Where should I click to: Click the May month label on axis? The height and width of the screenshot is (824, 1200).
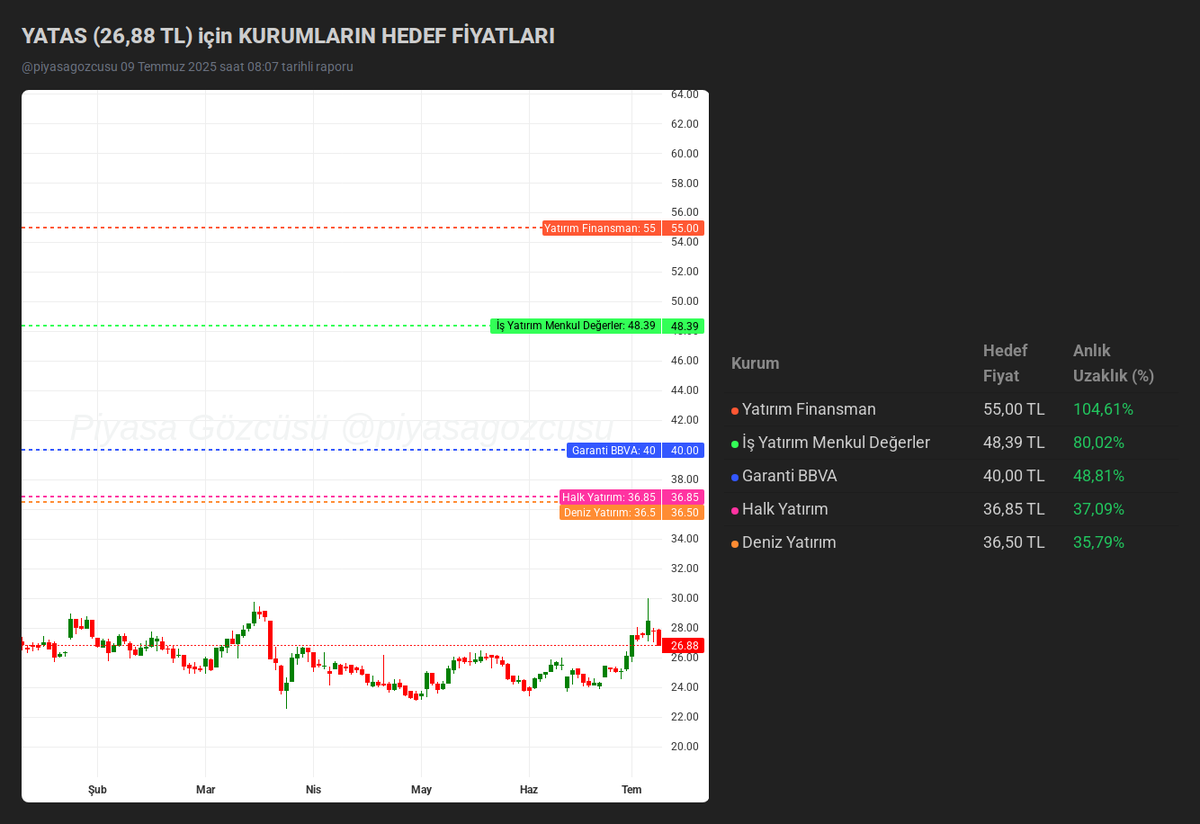pos(421,790)
